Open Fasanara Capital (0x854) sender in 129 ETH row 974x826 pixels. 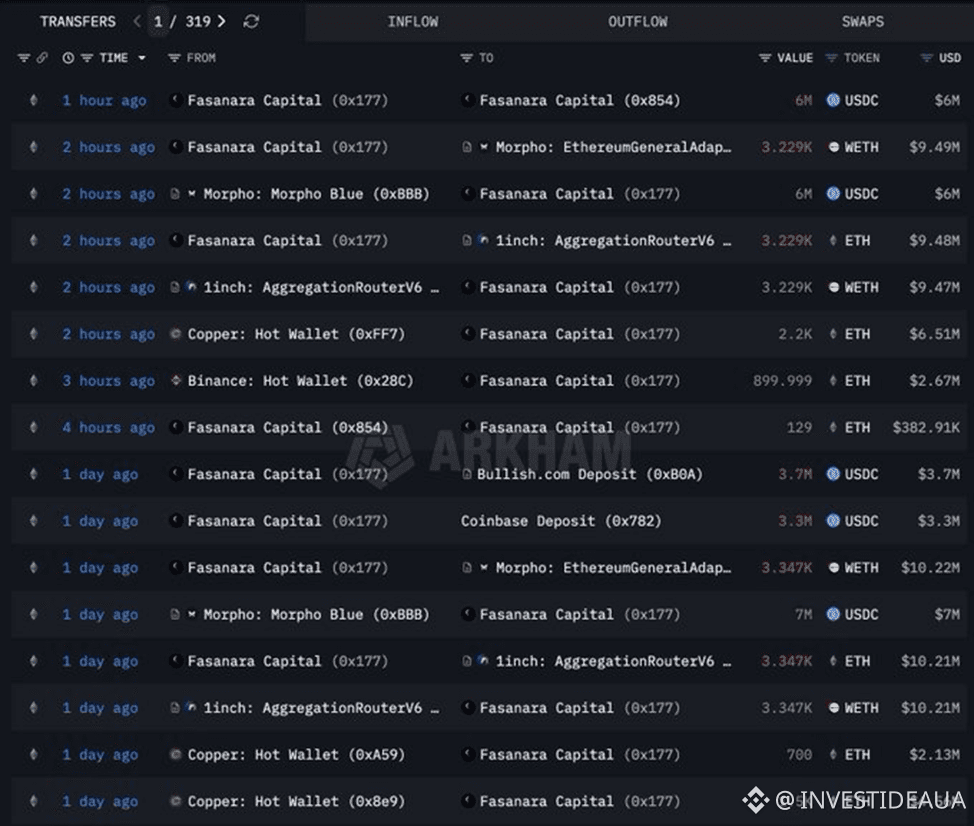[288, 427]
